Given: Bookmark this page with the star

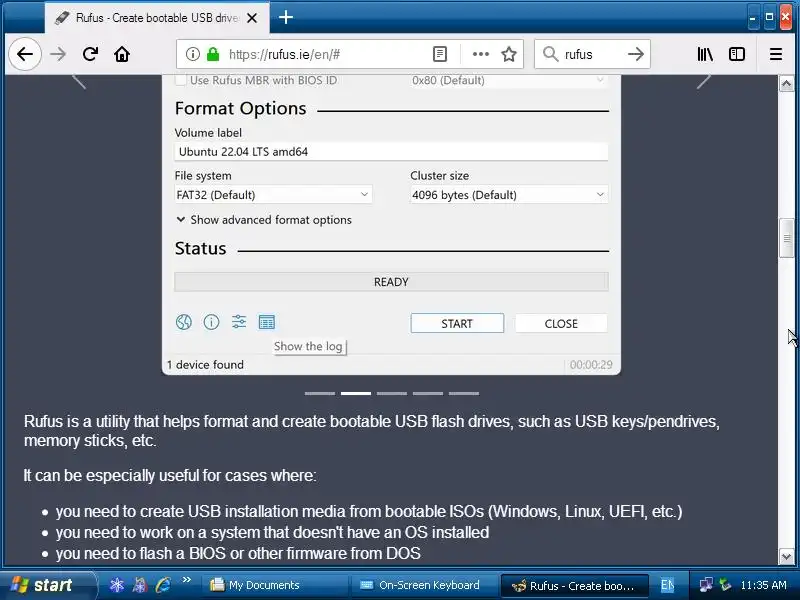Looking at the screenshot, I should pyautogui.click(x=509, y=54).
